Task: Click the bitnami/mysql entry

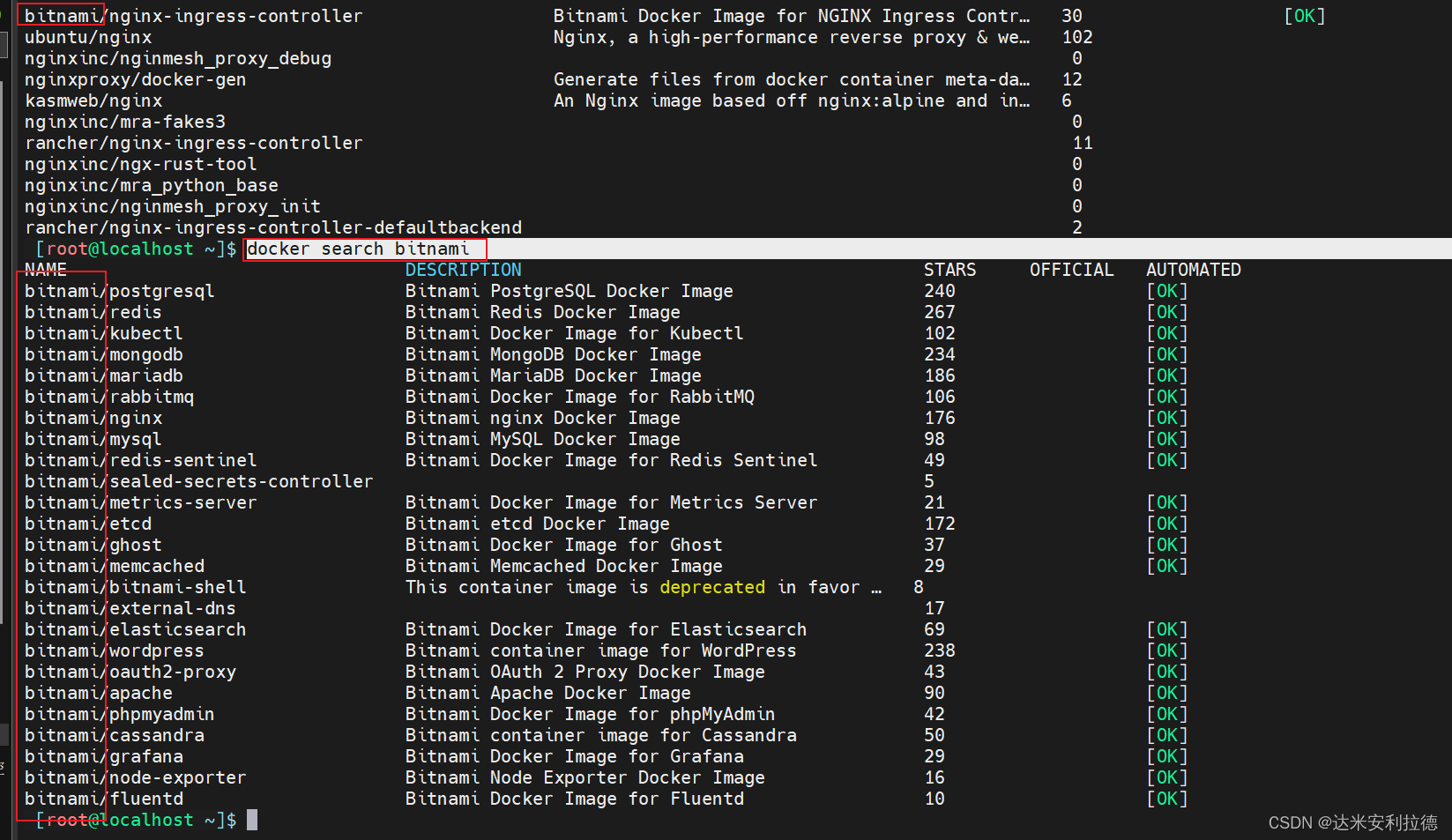Action: click(93, 439)
